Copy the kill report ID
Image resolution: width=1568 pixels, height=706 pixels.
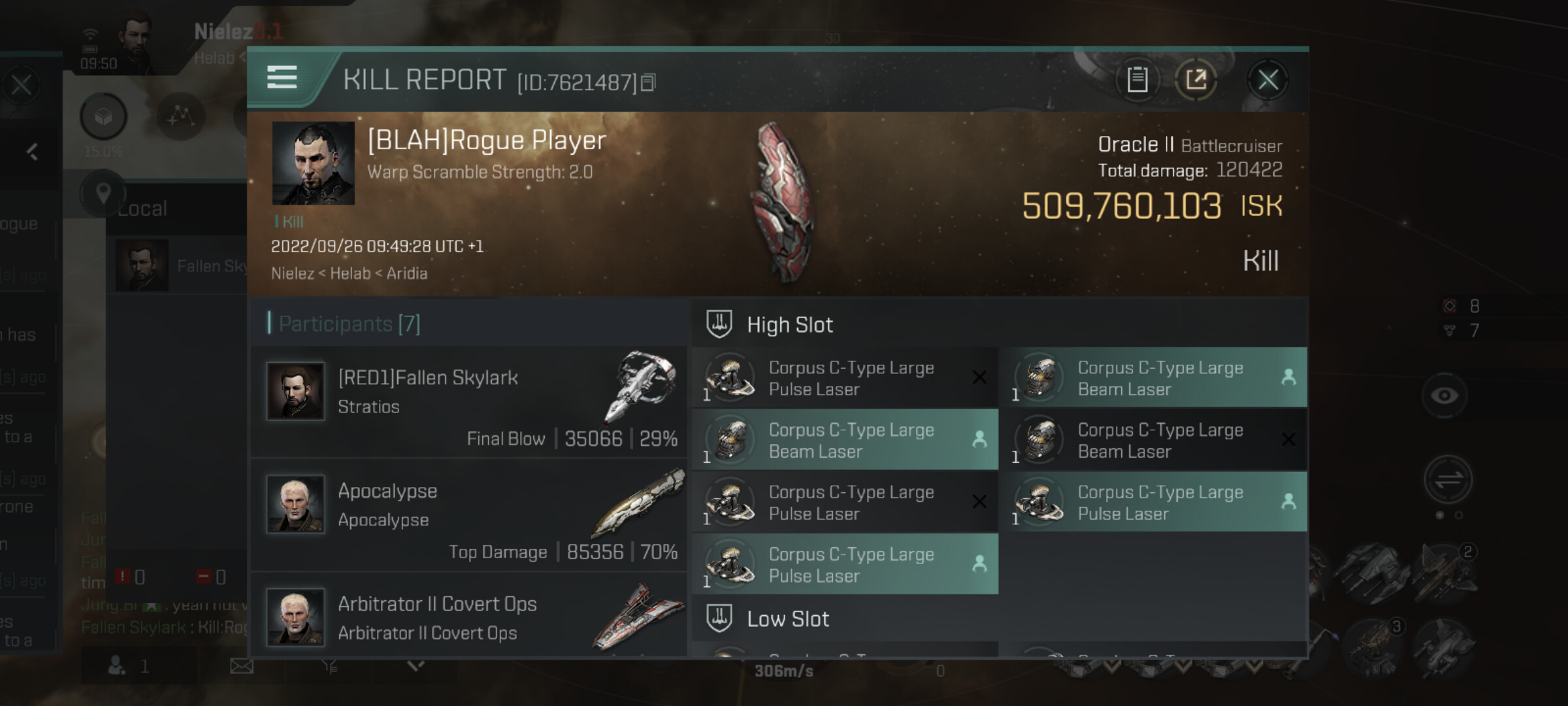(x=648, y=82)
